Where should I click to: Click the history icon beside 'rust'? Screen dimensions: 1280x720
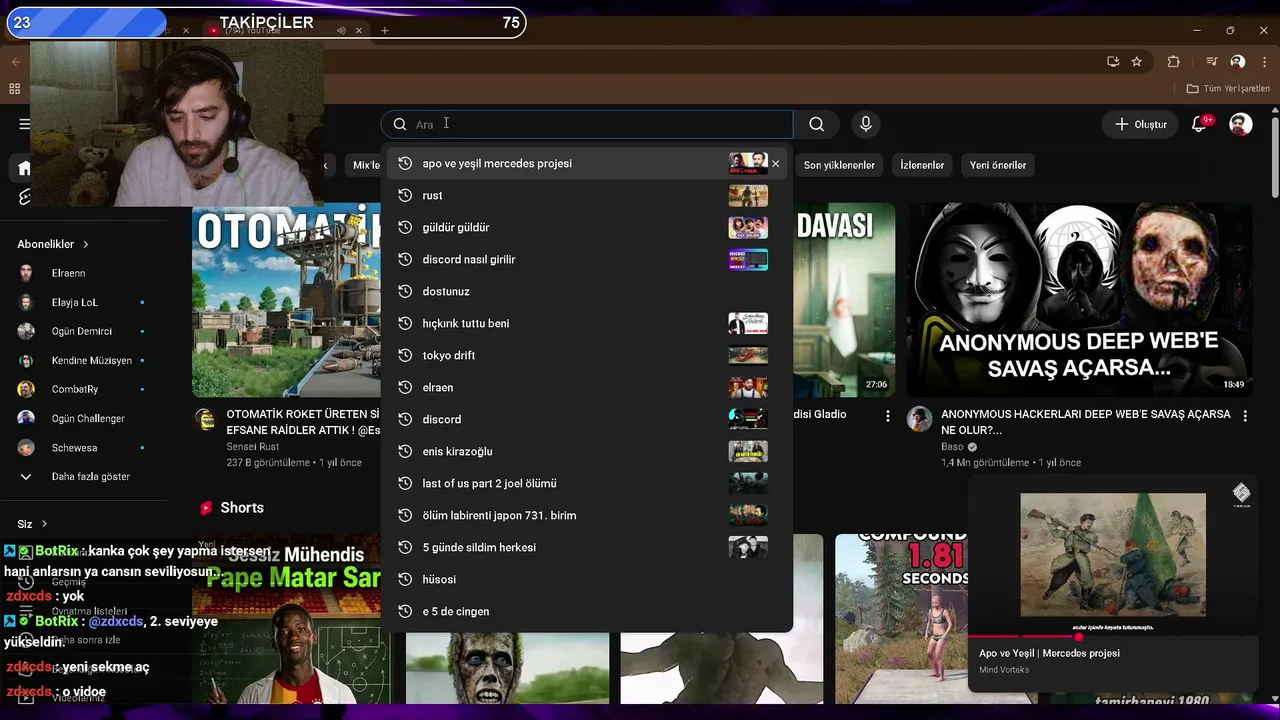405,196
